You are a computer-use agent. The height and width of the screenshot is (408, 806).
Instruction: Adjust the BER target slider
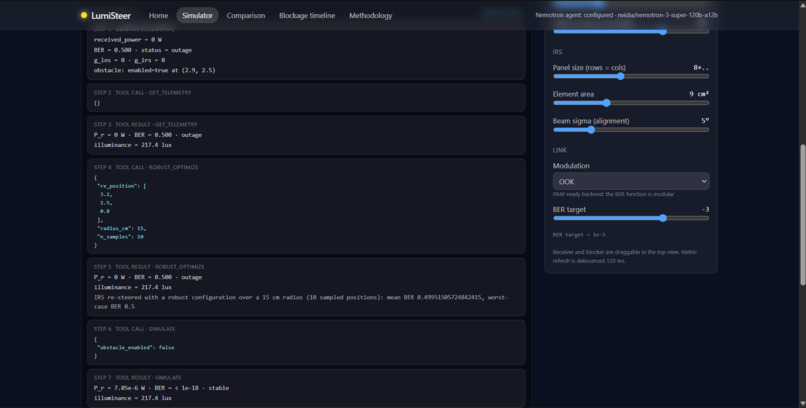click(631, 218)
